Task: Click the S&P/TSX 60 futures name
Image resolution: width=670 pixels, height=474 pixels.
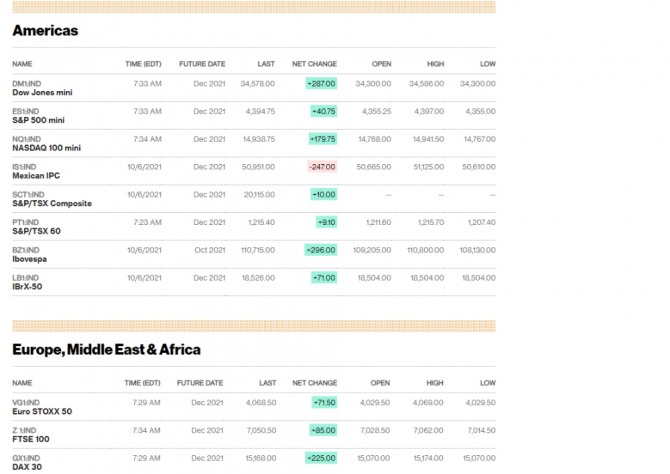Action: click(37, 231)
